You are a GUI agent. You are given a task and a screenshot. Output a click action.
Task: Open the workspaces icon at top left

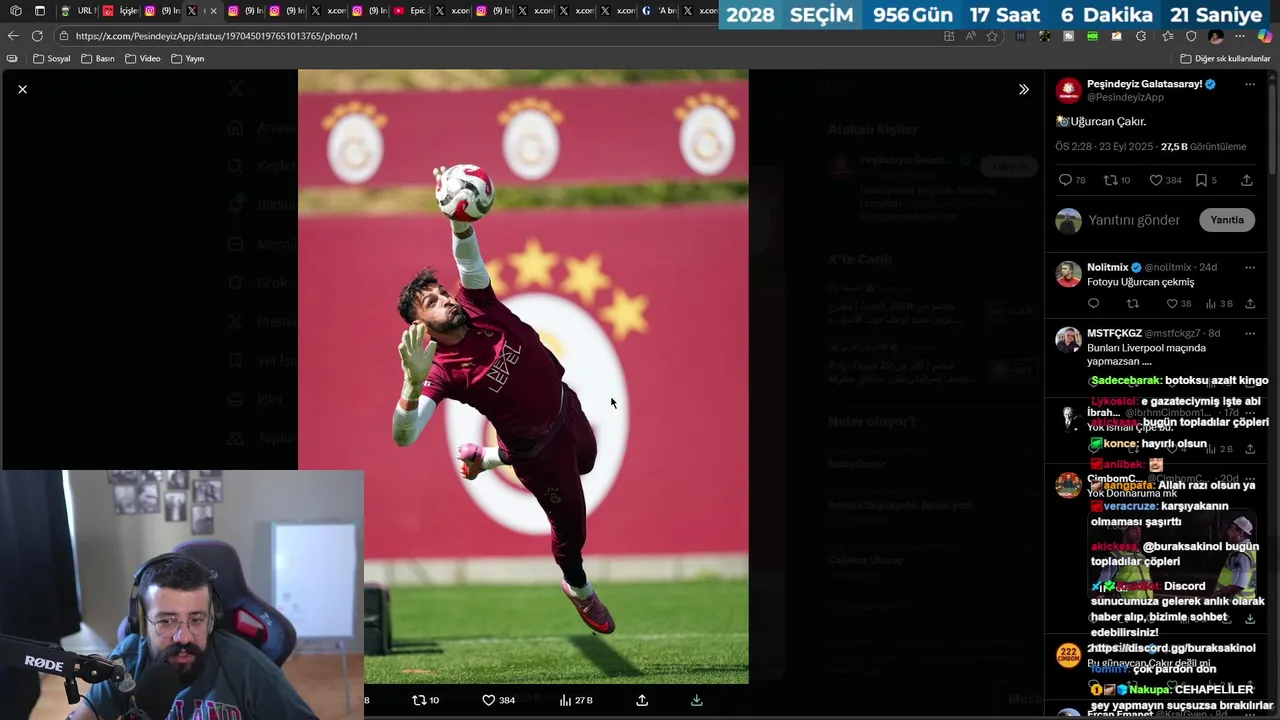tap(15, 11)
